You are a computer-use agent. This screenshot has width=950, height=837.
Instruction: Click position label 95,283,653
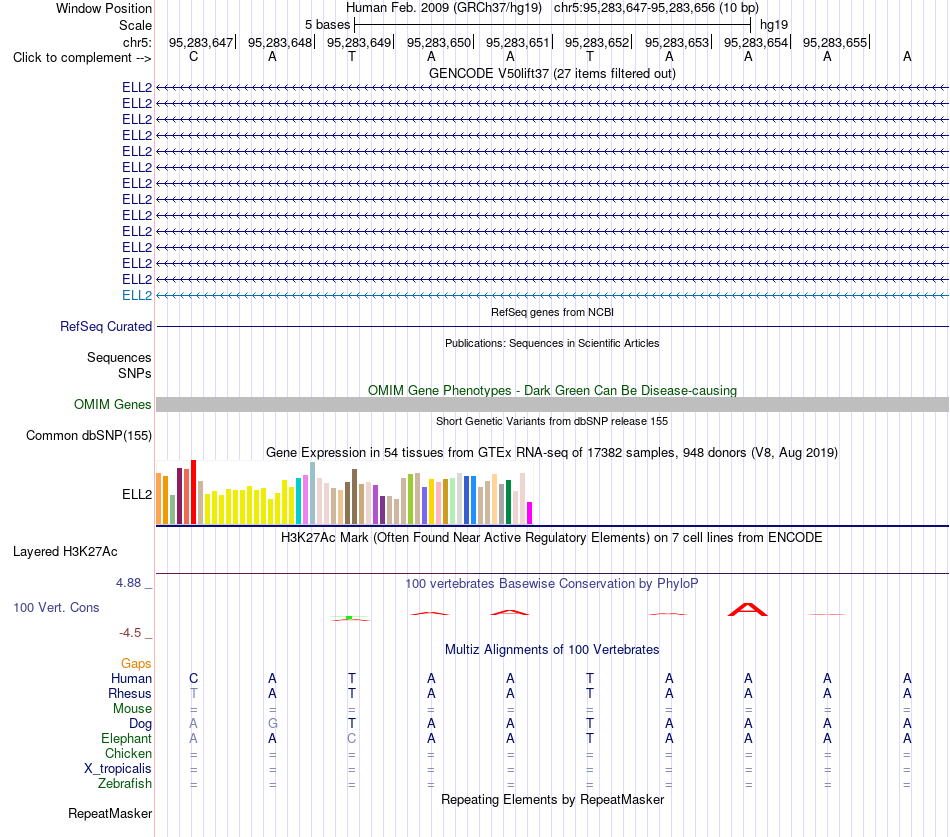(677, 42)
